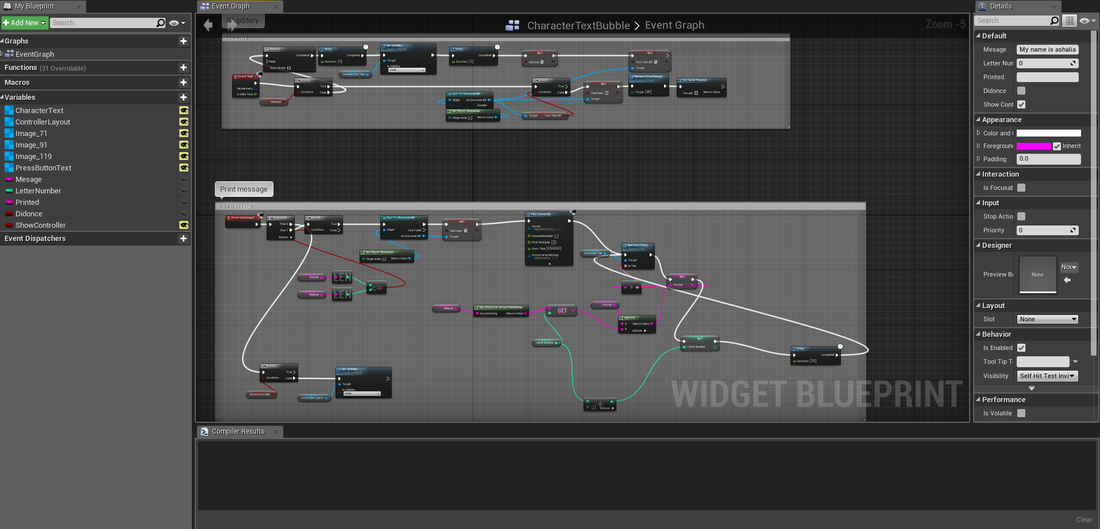Open the Visibility dropdown in Behavior
The image size is (1100, 529).
[1047, 376]
